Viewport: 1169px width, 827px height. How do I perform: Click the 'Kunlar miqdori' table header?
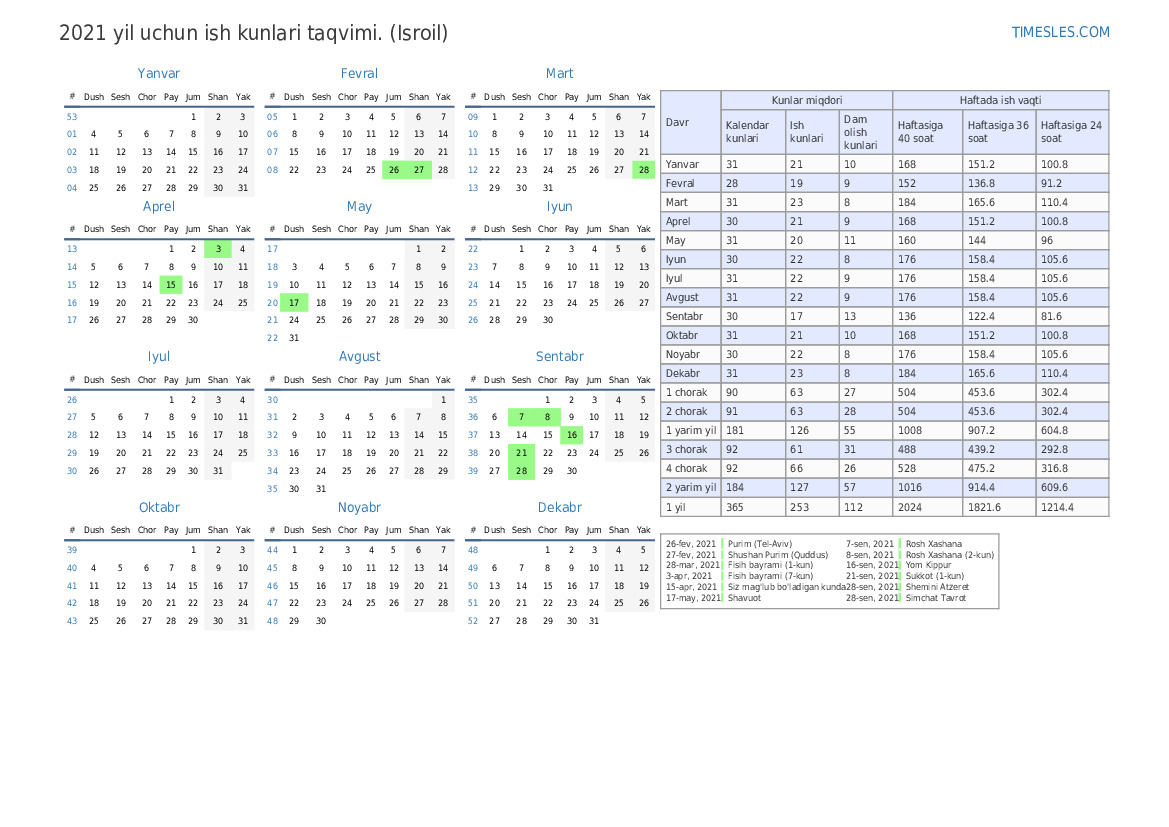click(807, 100)
